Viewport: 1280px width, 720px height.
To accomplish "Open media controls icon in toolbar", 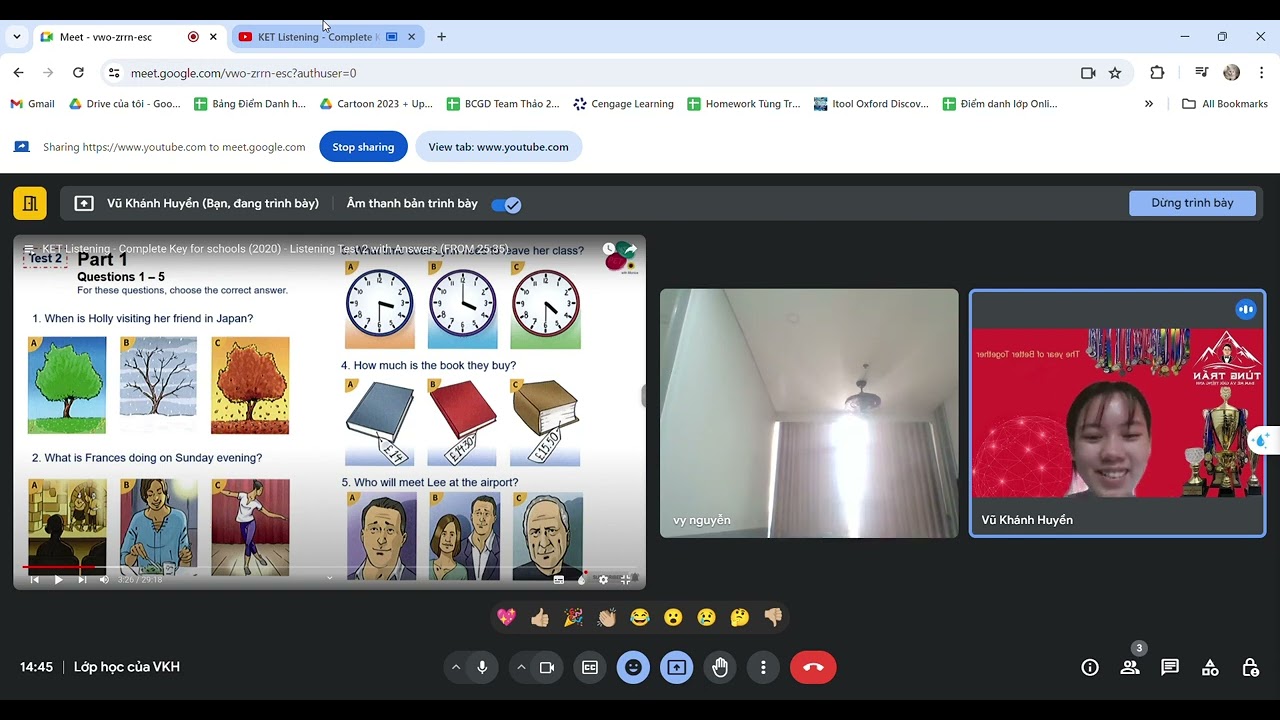I will tap(1201, 73).
